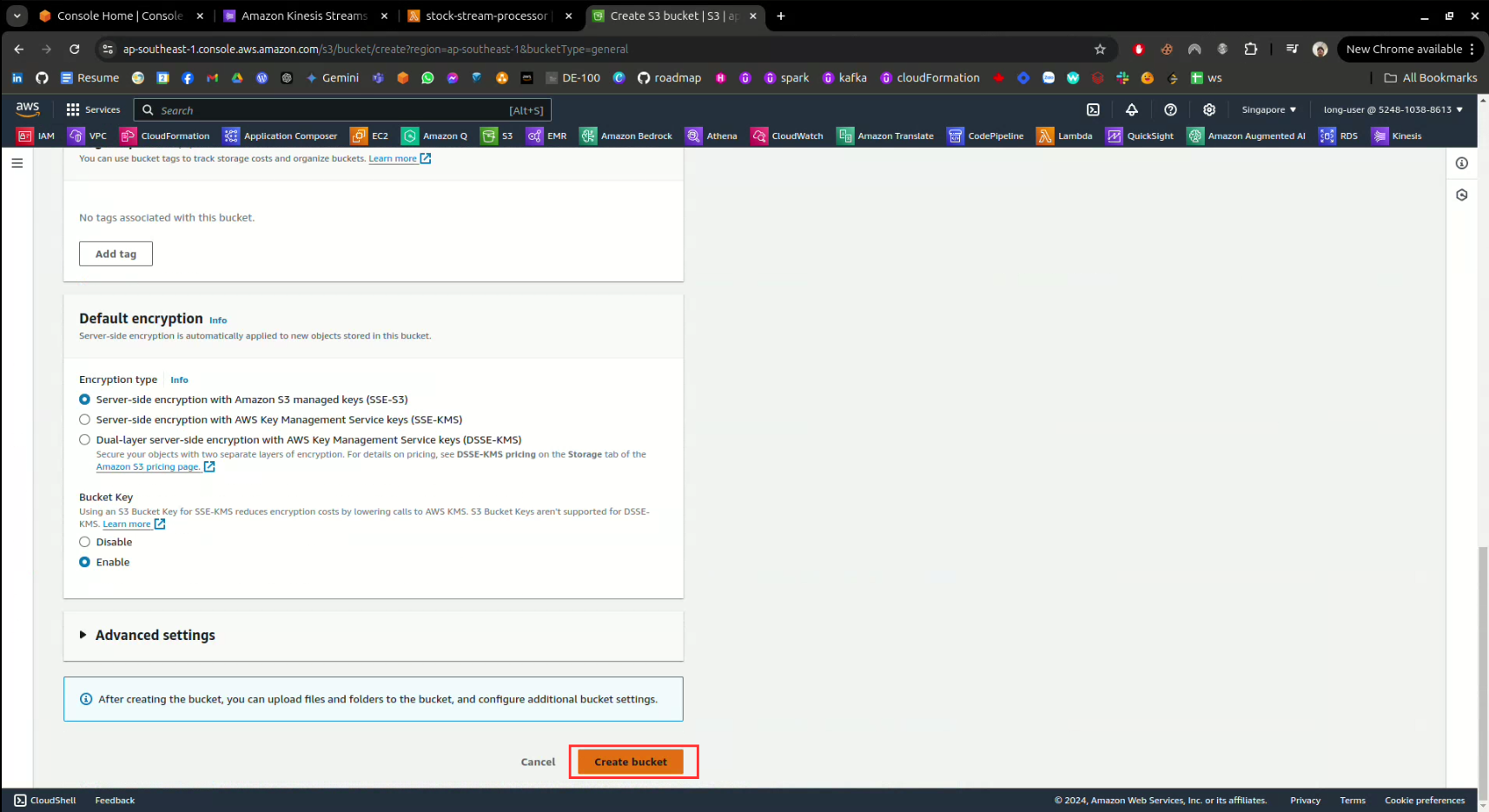The height and width of the screenshot is (812, 1489).
Task: Open Lambda shortcut in favorites bar
Action: pos(1064,136)
